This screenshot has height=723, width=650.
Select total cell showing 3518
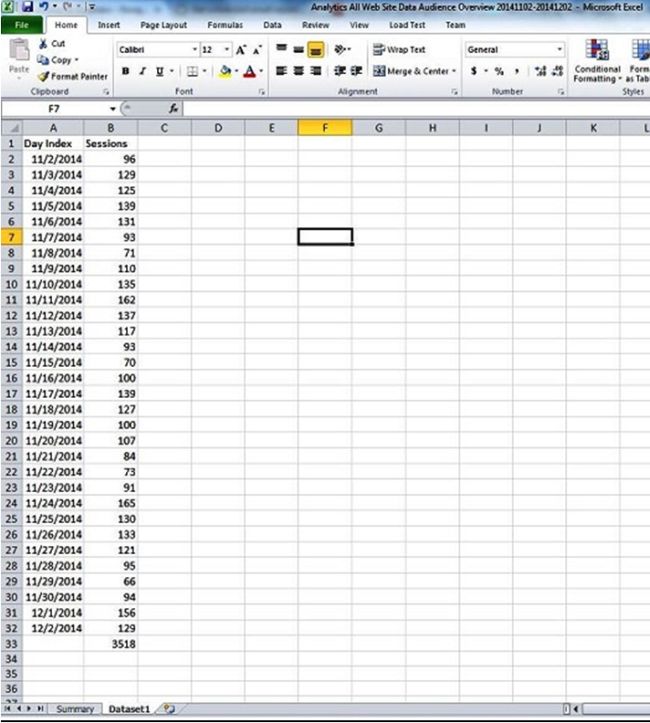(x=111, y=644)
